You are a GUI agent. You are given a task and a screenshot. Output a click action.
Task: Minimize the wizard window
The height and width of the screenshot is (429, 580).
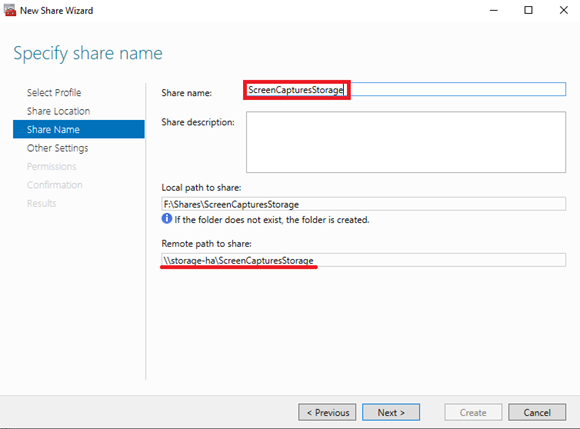pos(494,10)
